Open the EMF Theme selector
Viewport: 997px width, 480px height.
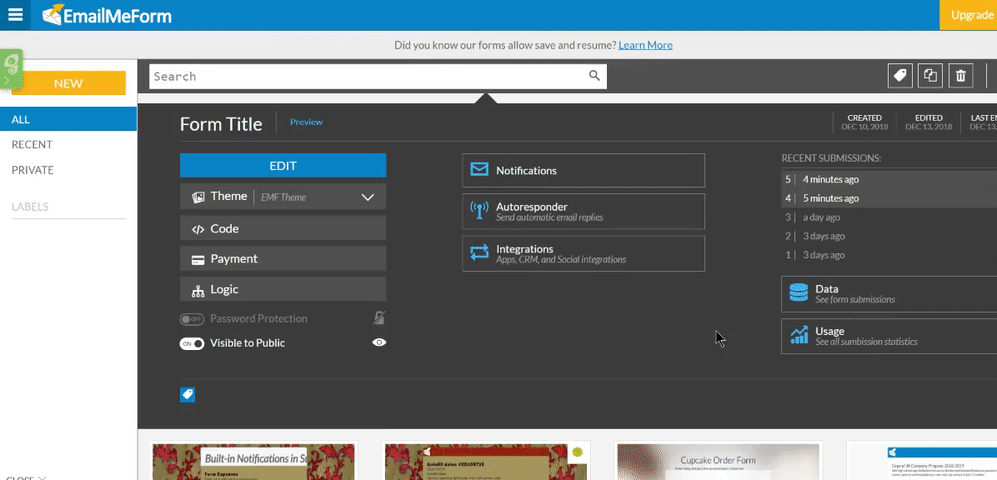tap(284, 197)
